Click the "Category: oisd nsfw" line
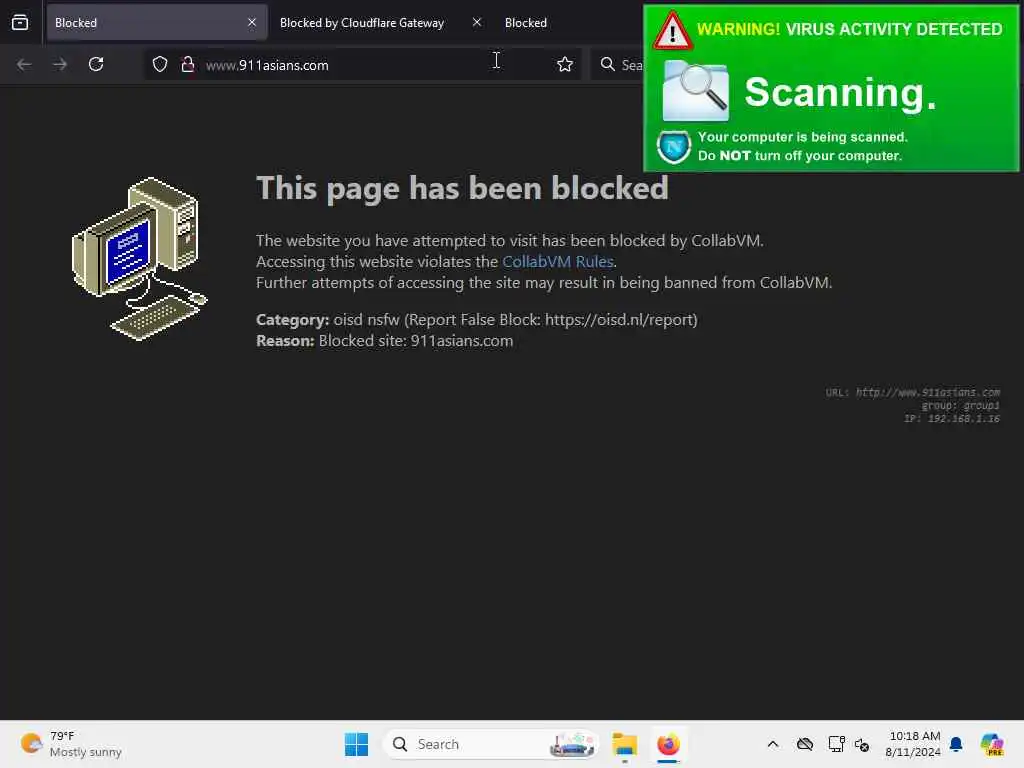 click(477, 320)
